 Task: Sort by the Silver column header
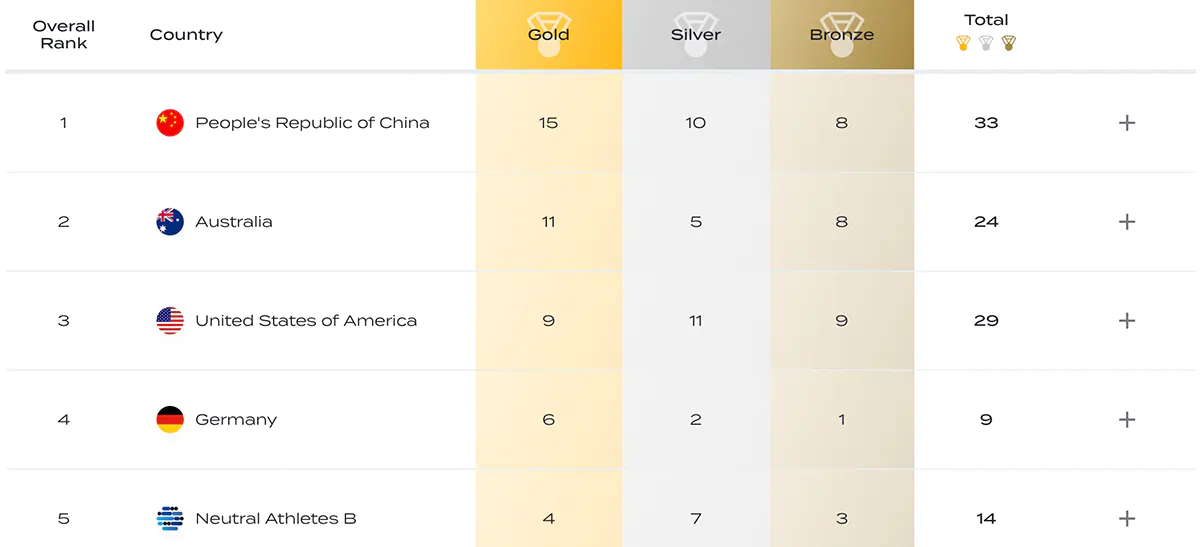[696, 35]
